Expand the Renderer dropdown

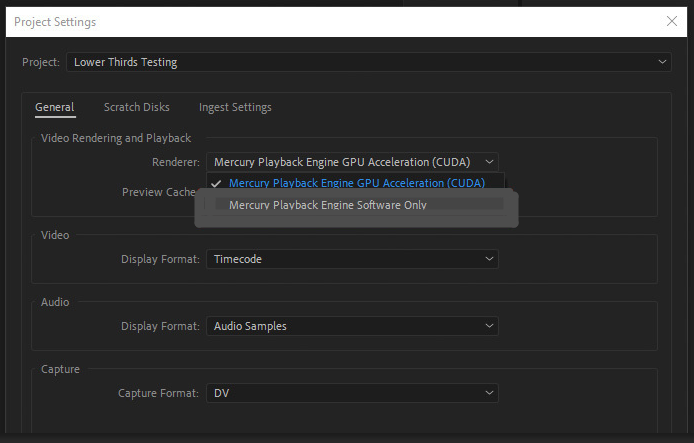[352, 162]
